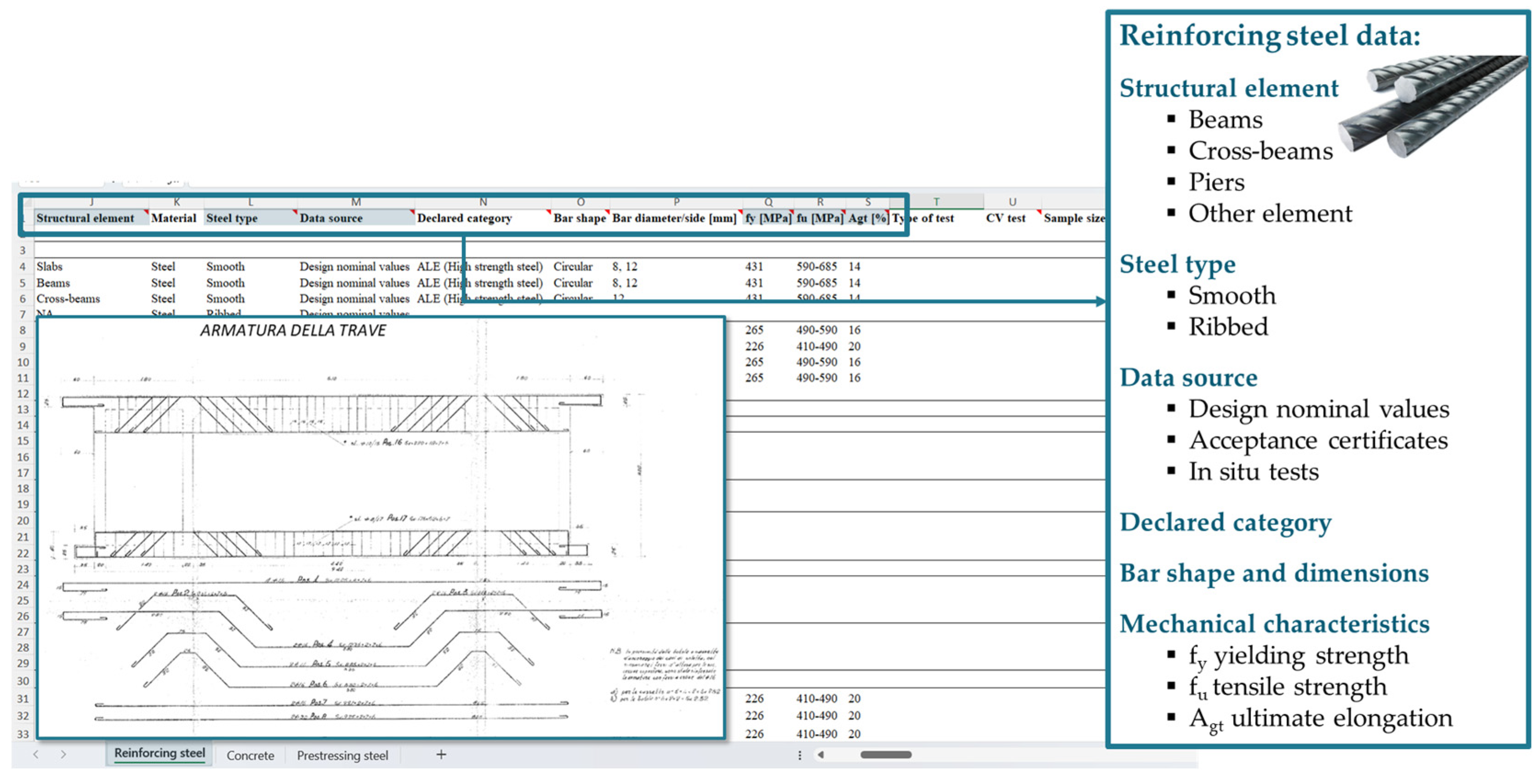Select column U header

(1012, 202)
